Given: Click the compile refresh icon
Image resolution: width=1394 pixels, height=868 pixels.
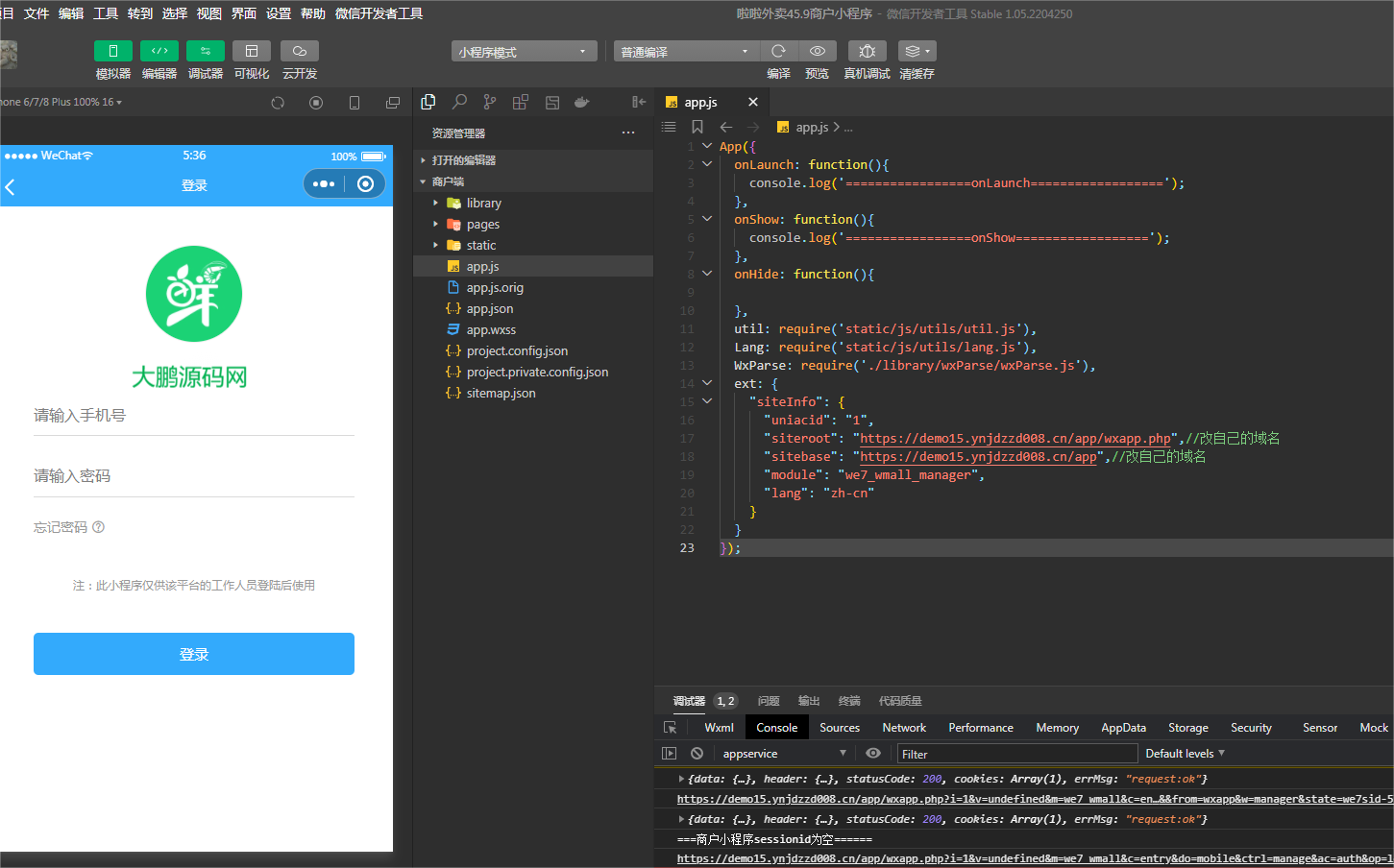Looking at the screenshot, I should point(778,51).
